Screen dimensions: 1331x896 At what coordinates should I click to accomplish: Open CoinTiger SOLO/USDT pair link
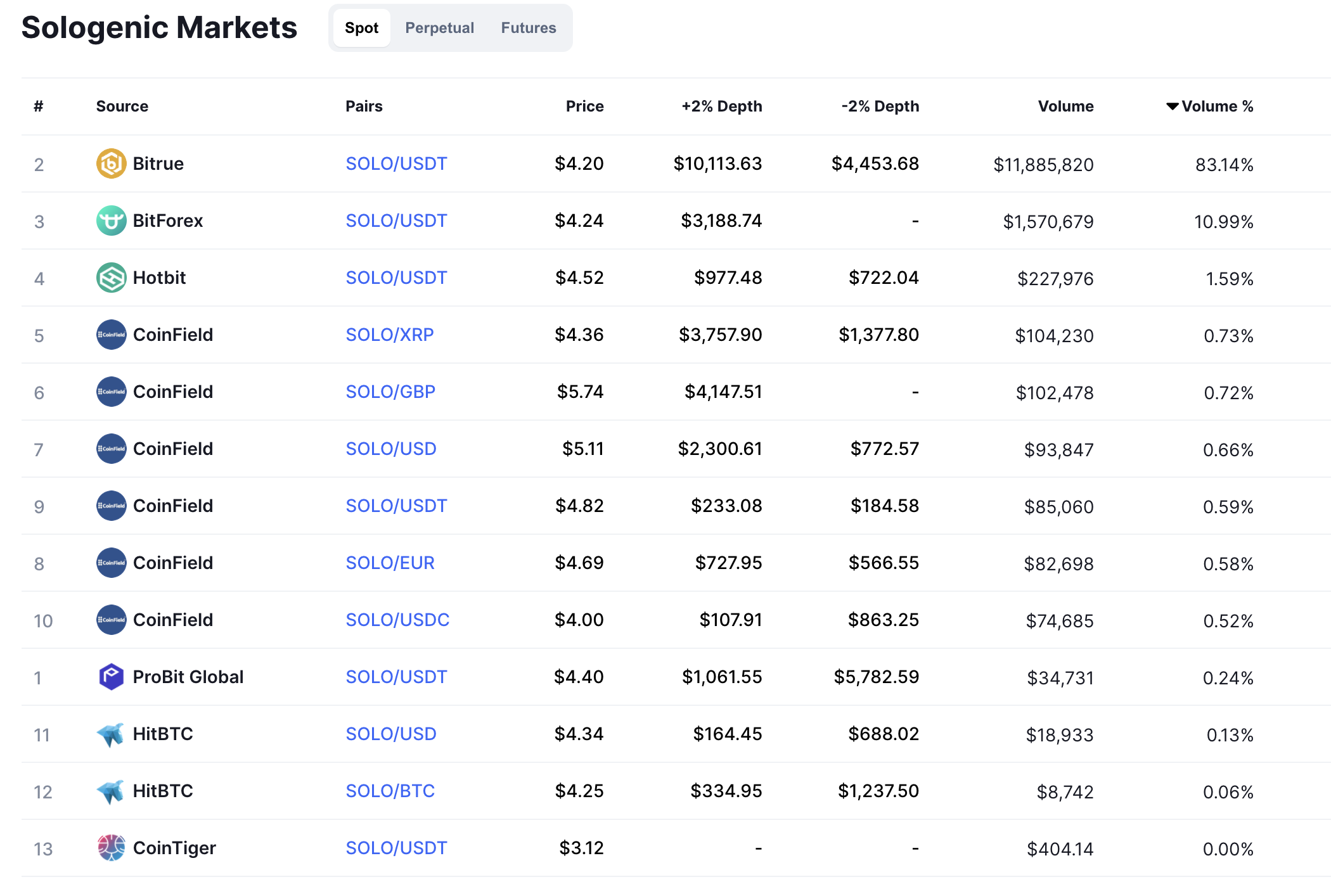tap(396, 848)
